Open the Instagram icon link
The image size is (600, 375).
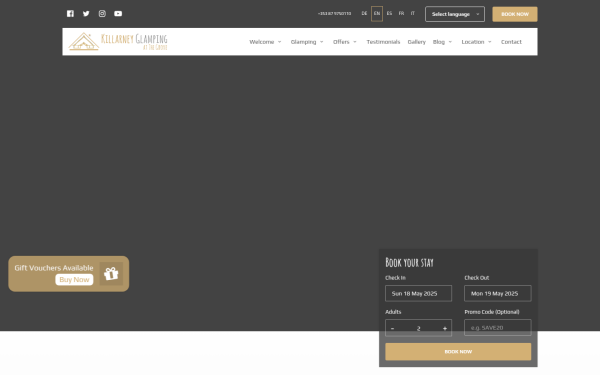(x=102, y=14)
